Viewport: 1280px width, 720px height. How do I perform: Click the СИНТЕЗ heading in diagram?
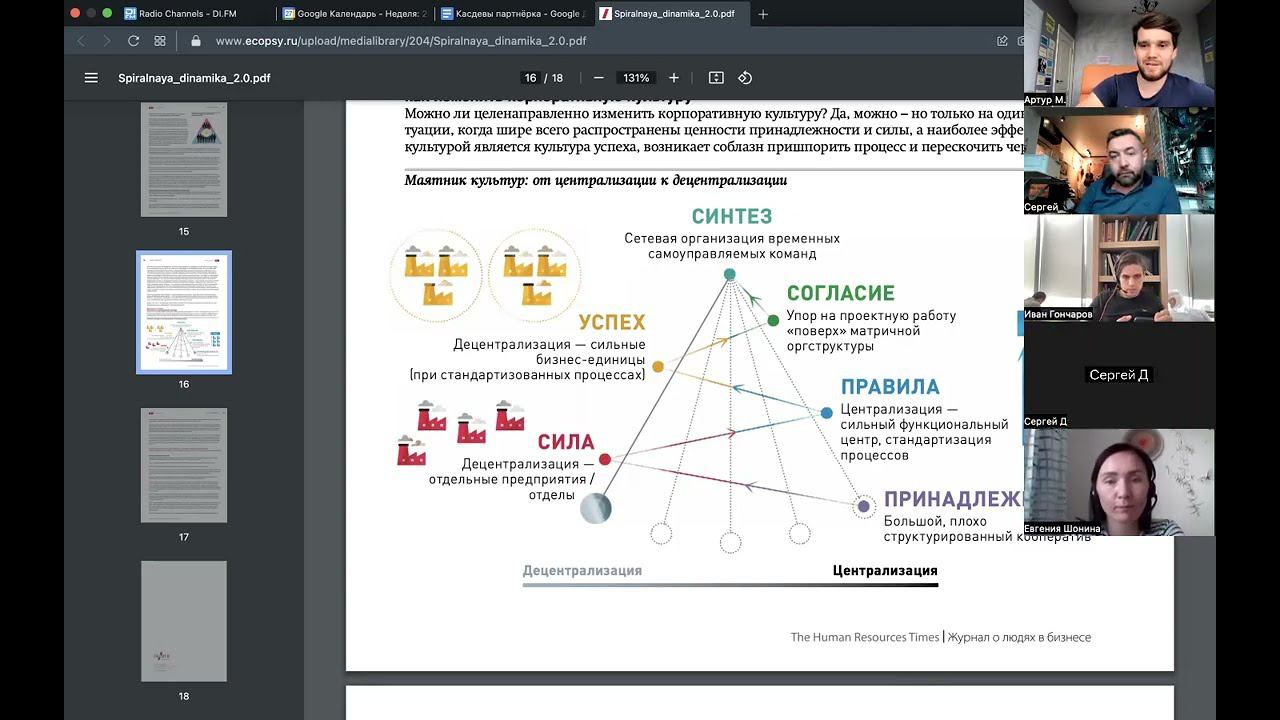(732, 216)
